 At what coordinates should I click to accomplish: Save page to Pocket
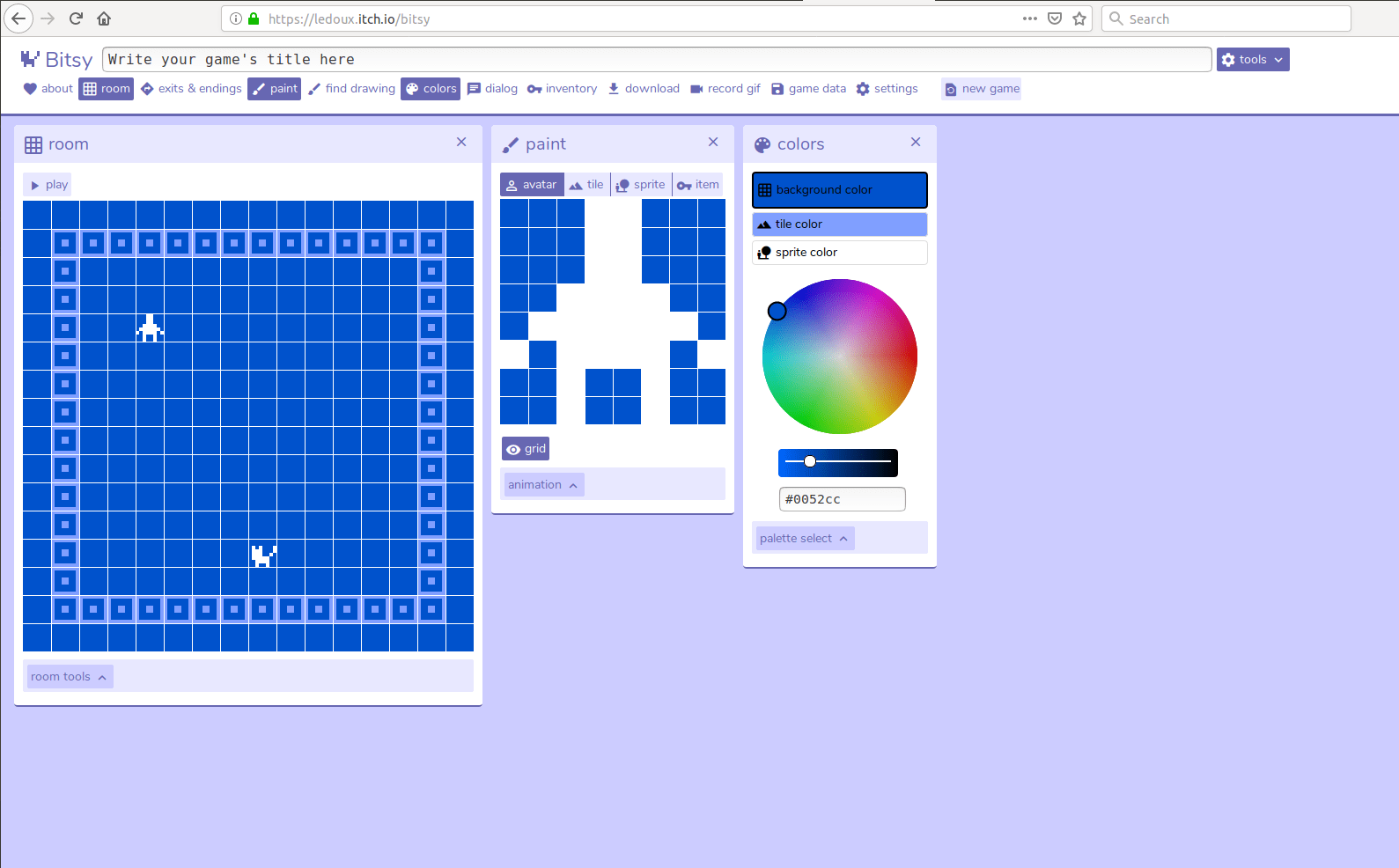point(1055,18)
